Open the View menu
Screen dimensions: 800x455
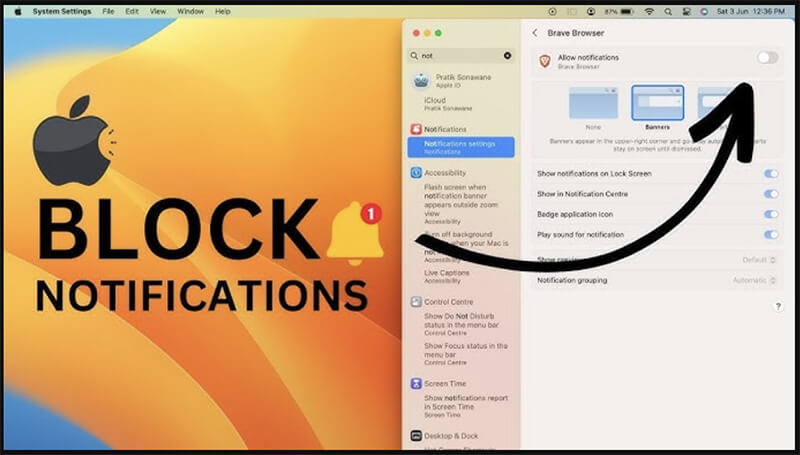tap(158, 11)
